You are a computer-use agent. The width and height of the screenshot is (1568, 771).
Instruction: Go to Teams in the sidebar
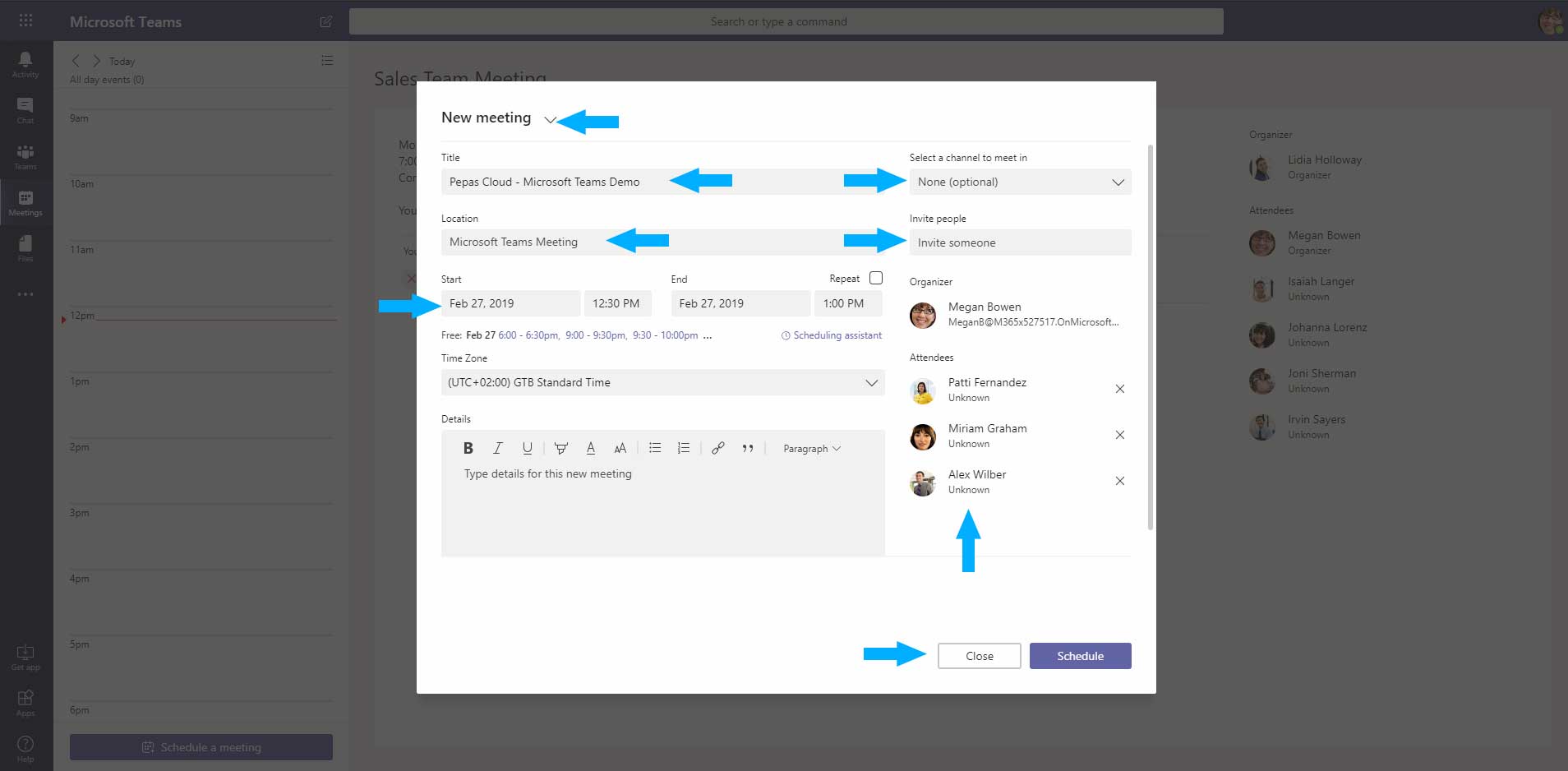tap(25, 156)
